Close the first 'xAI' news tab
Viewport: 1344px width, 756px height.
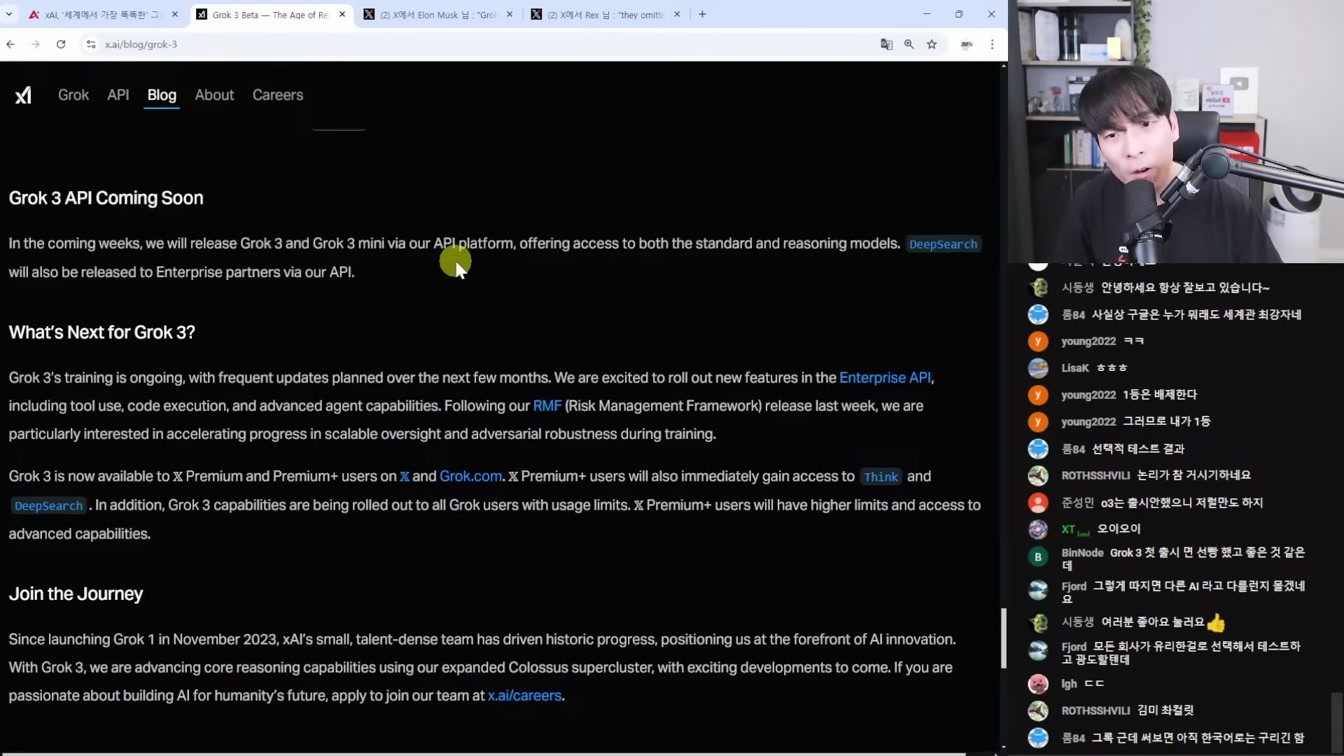(x=174, y=14)
